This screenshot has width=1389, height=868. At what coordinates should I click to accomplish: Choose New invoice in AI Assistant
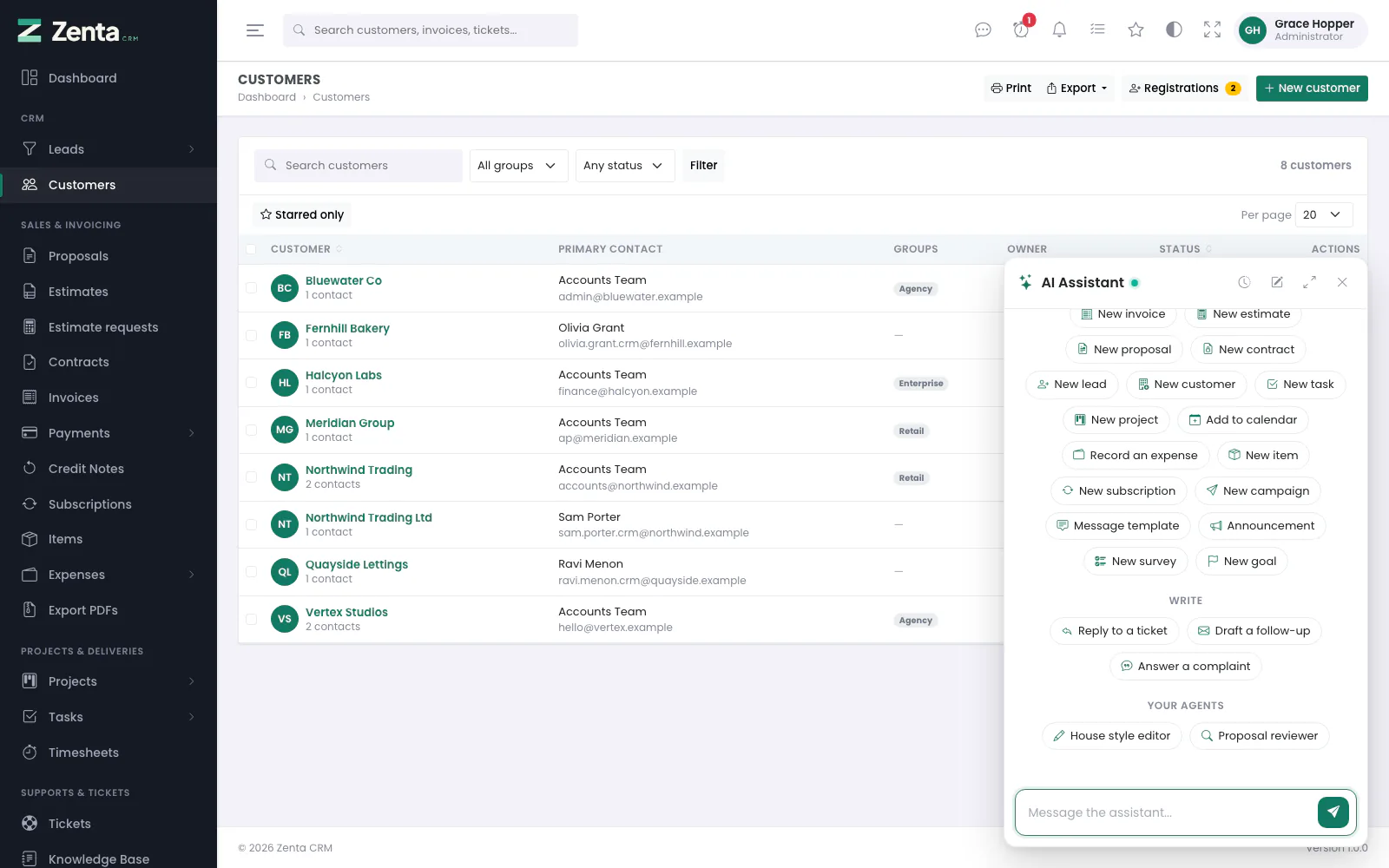coord(1122,314)
